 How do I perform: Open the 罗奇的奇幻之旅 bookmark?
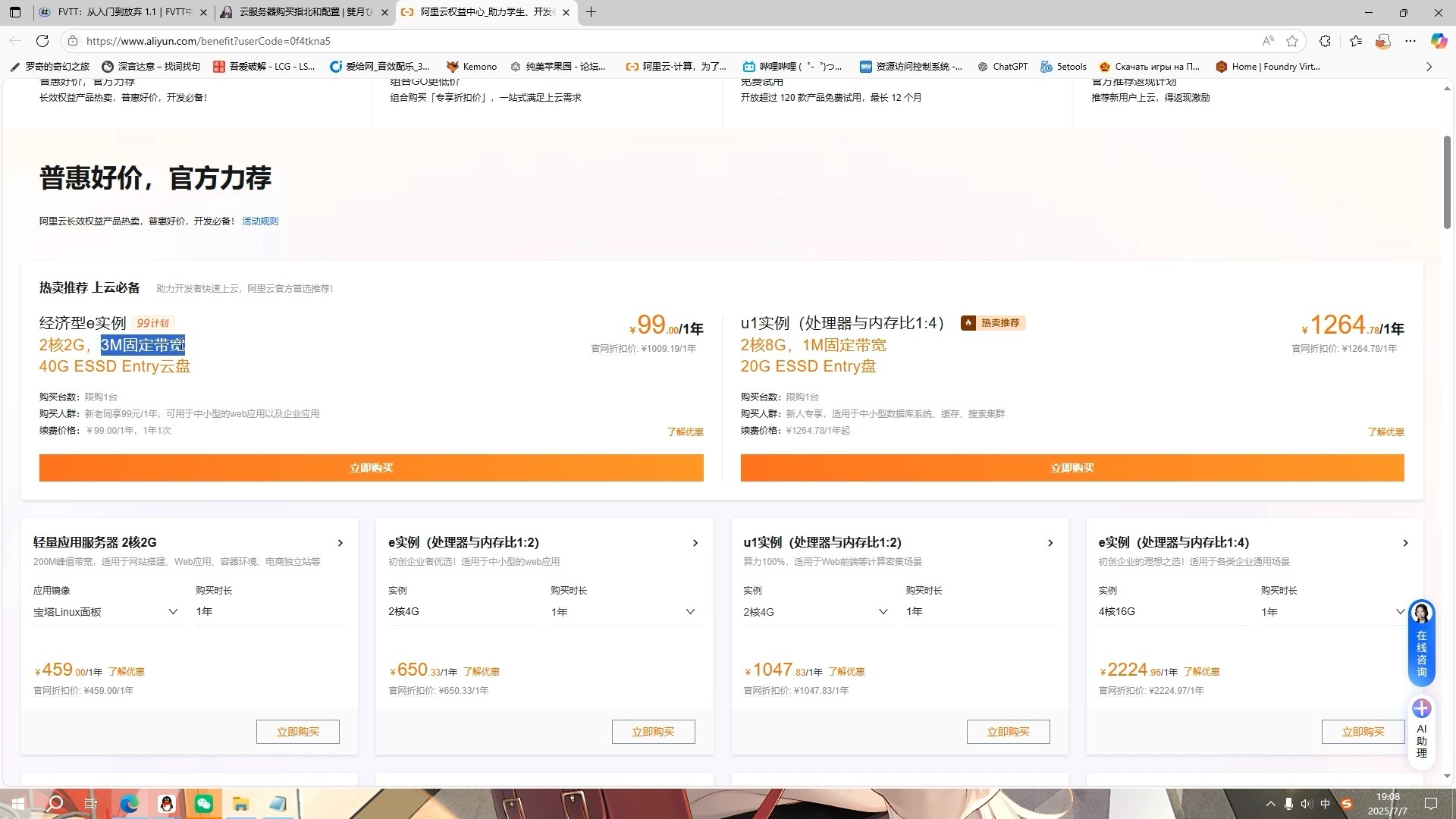49,67
